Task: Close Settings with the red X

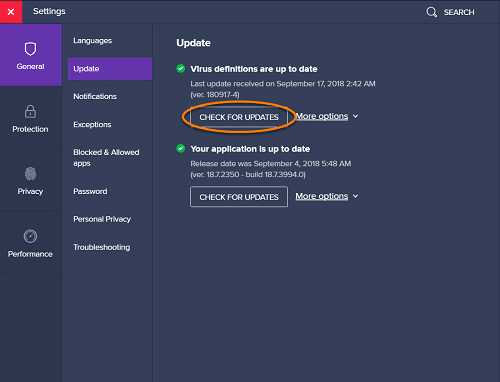Action: (x=11, y=12)
